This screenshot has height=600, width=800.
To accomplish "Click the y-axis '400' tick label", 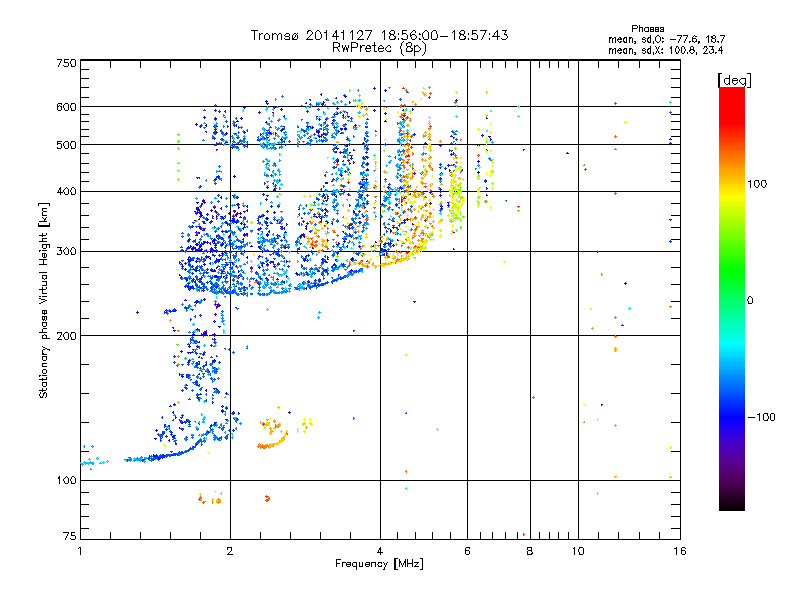I will click(66, 192).
